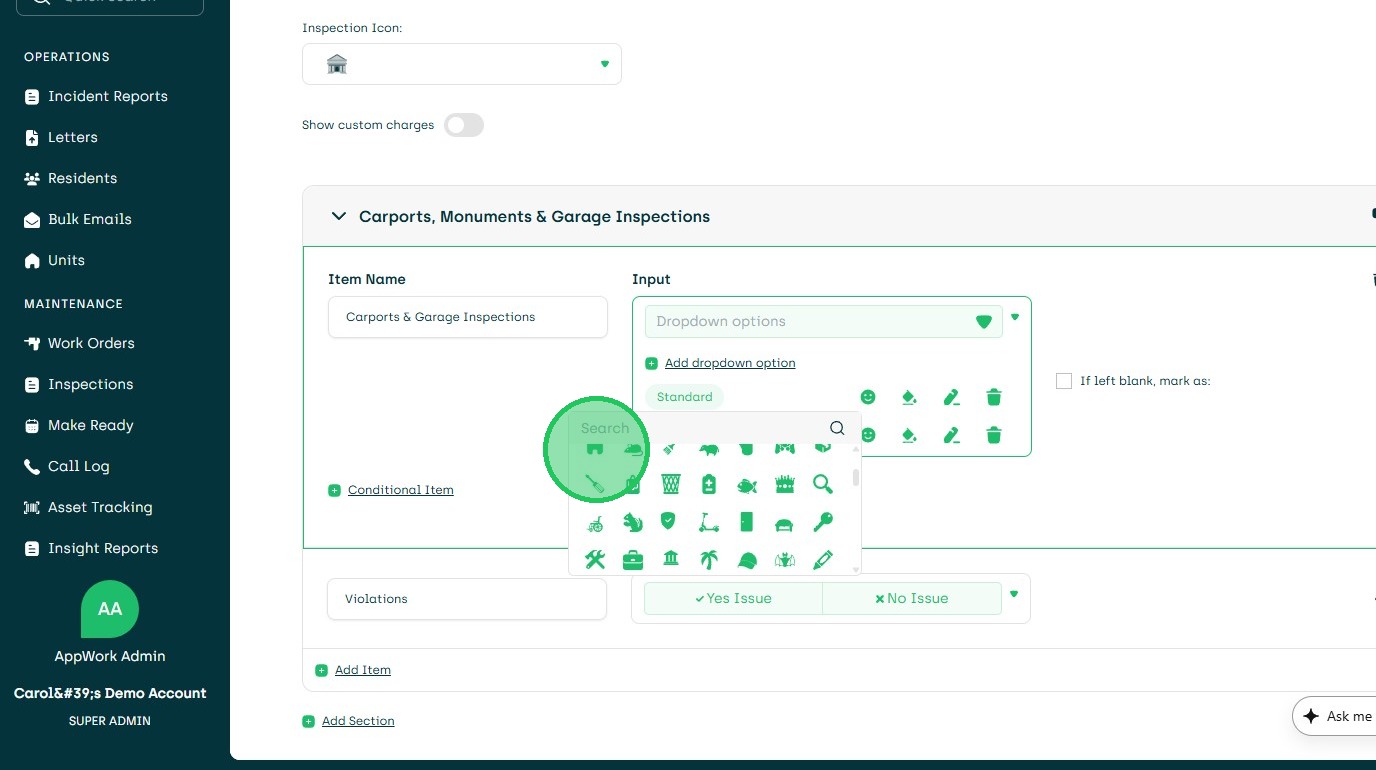Collapse Carports, Monuments & Garage Inspections section

[339, 216]
